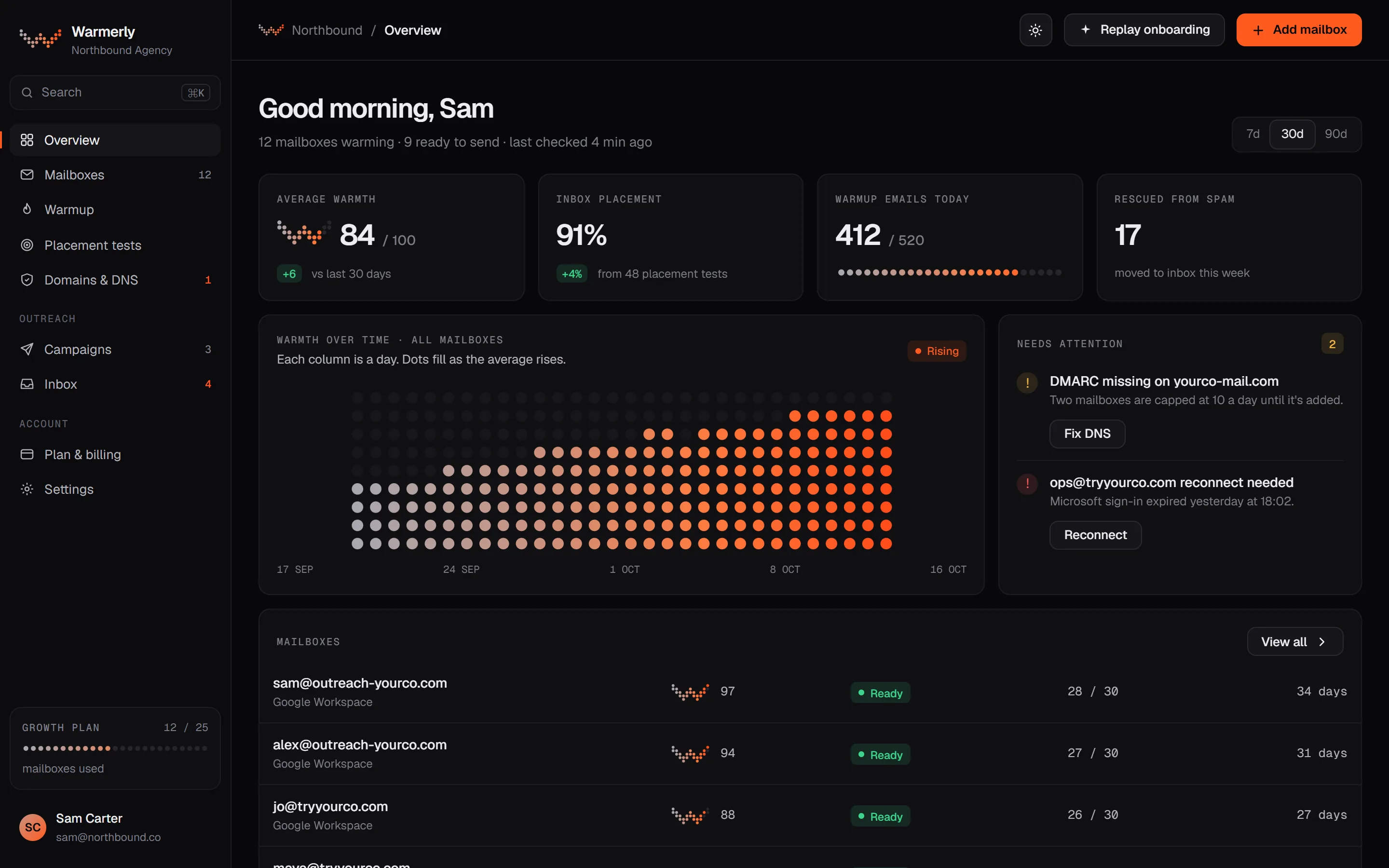The height and width of the screenshot is (868, 1389).
Task: Open Campaigns in the Outreach section
Action: click(115, 349)
